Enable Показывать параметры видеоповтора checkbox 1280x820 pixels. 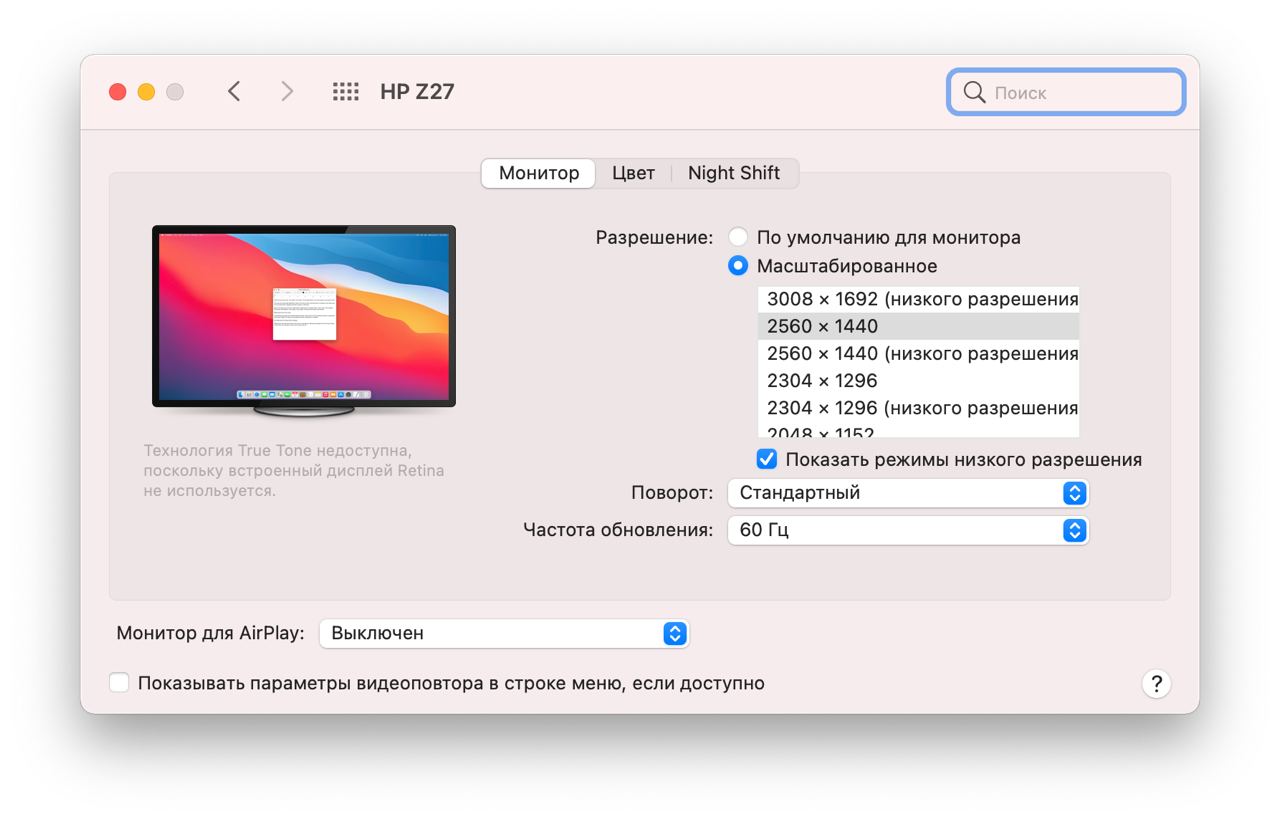pyautogui.click(x=119, y=683)
